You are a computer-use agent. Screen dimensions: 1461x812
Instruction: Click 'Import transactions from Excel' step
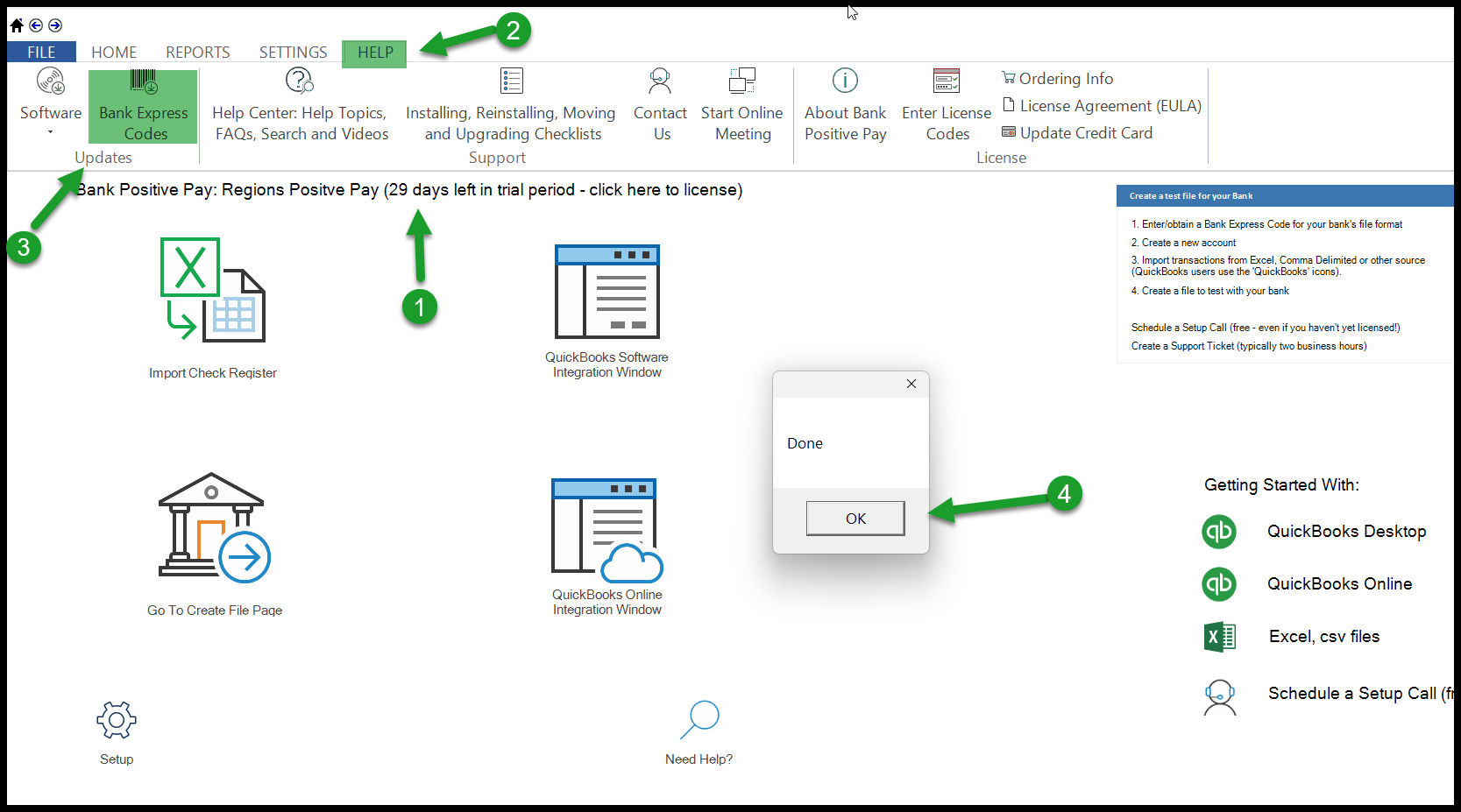click(x=1278, y=266)
